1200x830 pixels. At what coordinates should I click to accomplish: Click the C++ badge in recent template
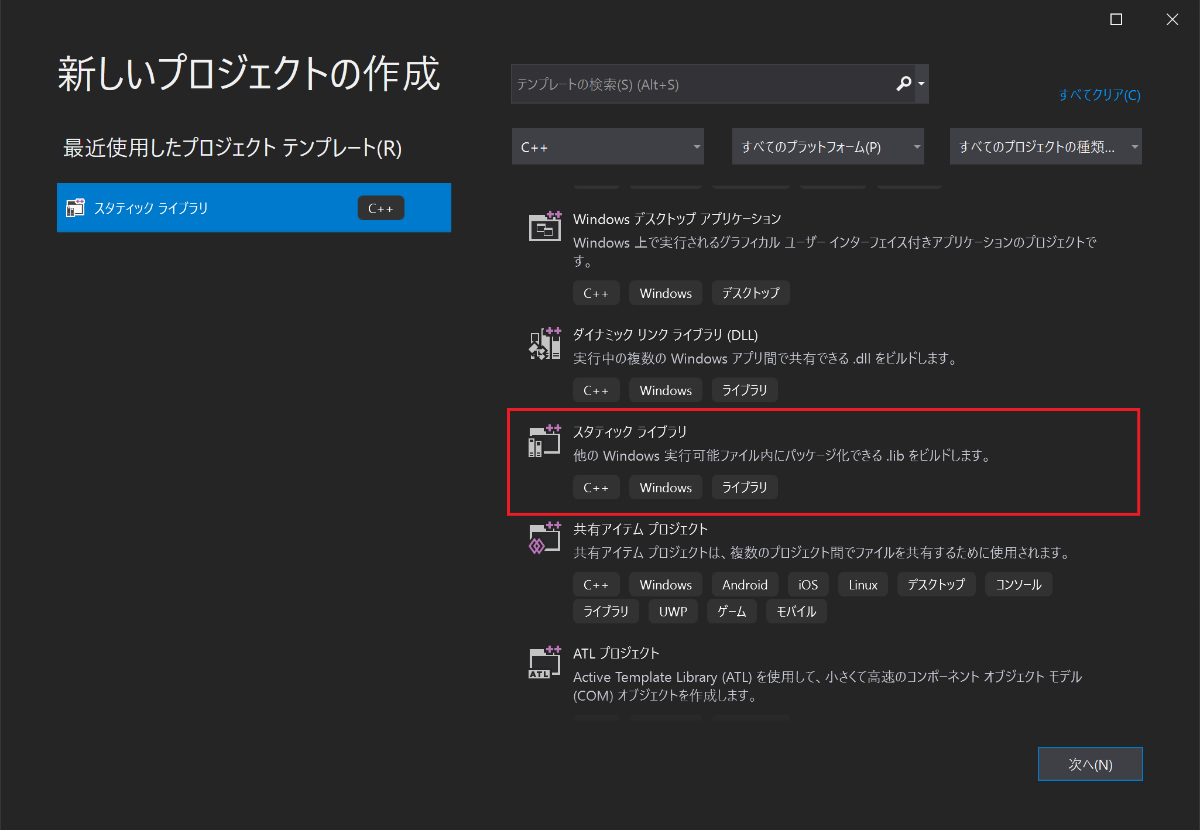[x=380, y=208]
